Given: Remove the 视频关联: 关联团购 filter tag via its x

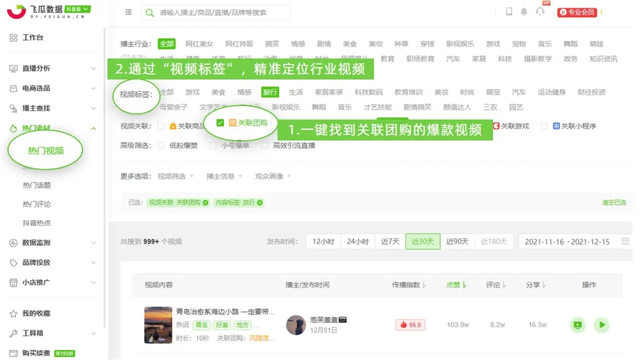Looking at the screenshot, I should pyautogui.click(x=205, y=202).
